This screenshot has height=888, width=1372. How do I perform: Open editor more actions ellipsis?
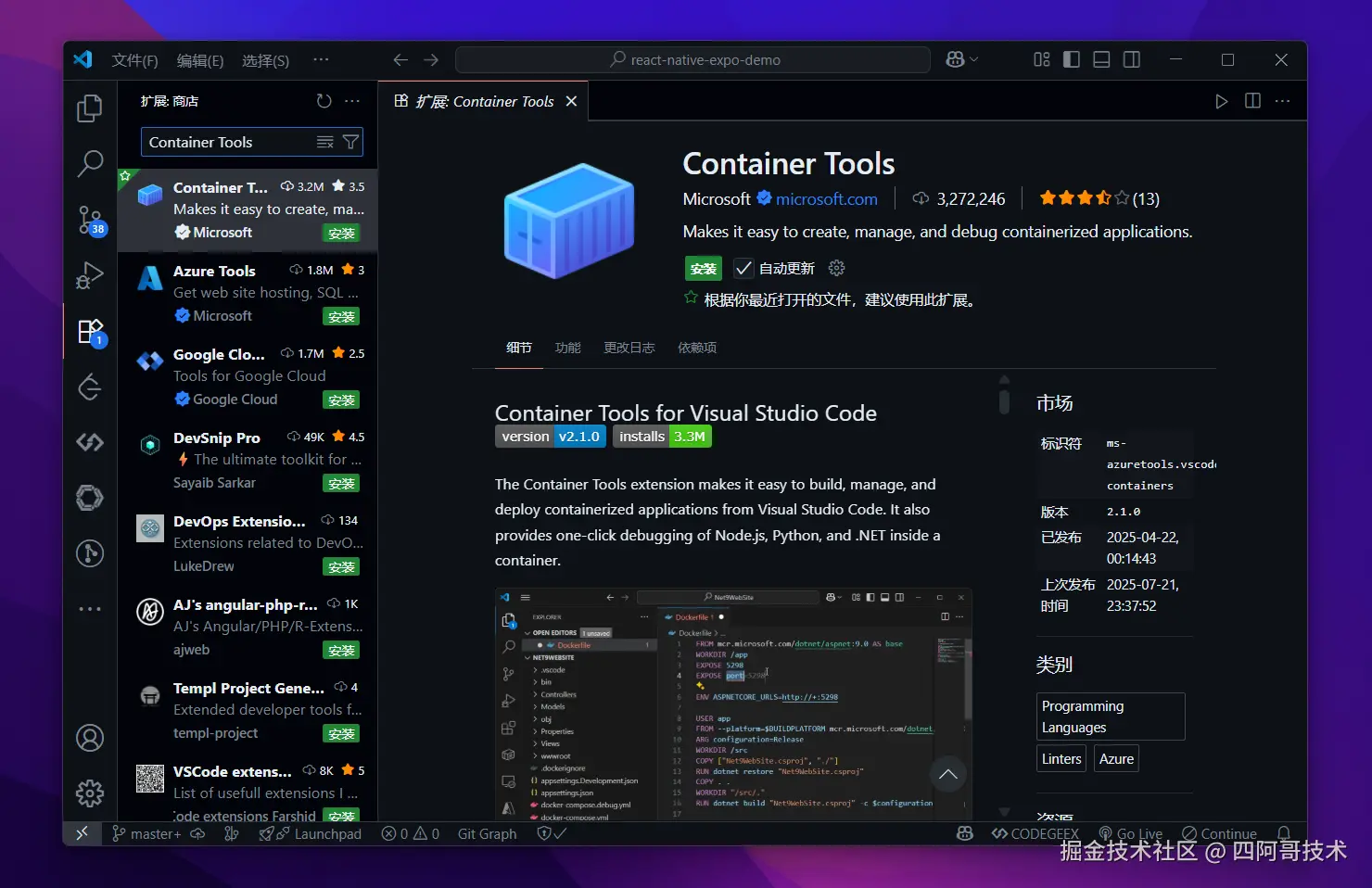(1283, 101)
